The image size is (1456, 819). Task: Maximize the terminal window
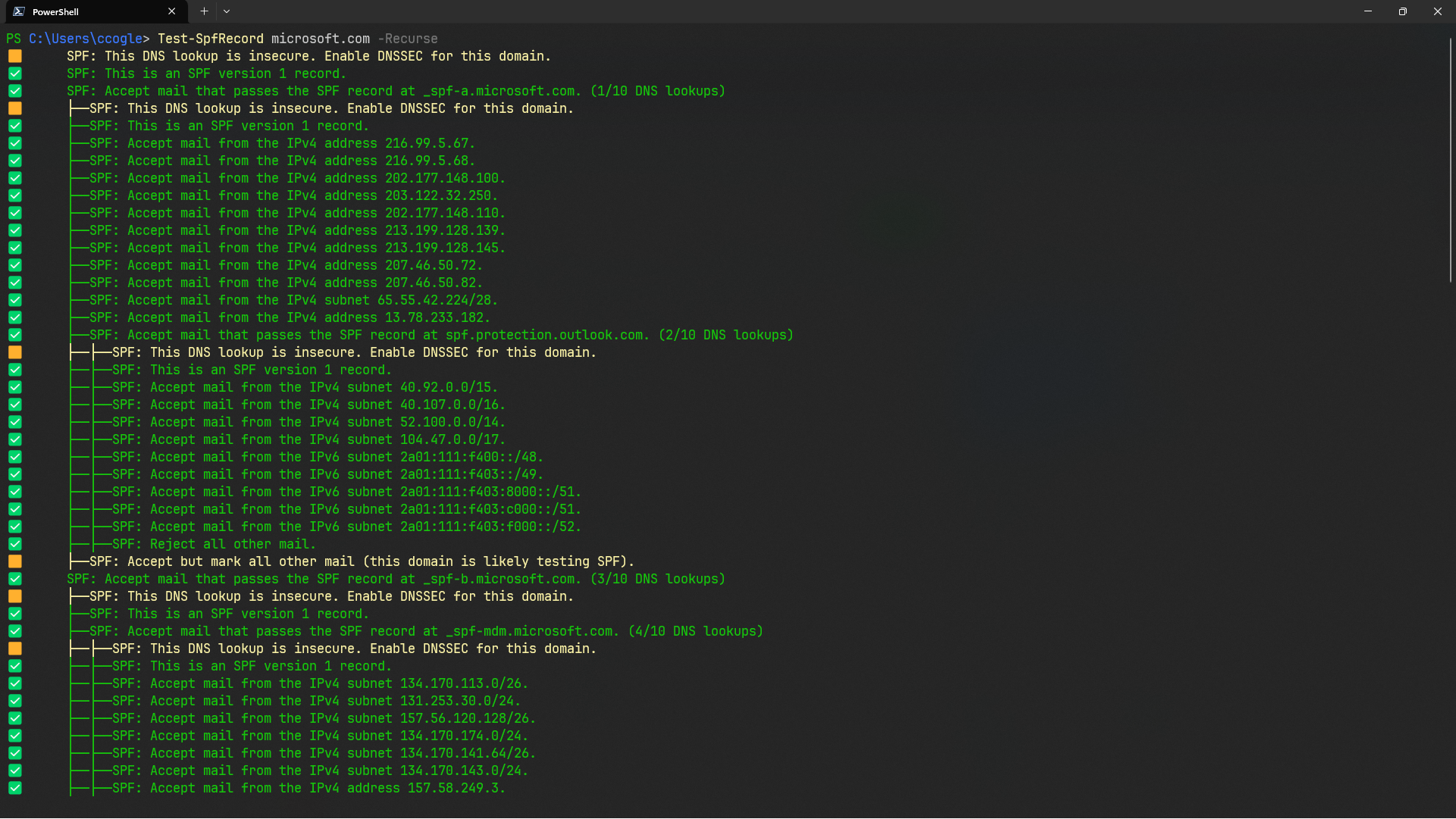pyautogui.click(x=1403, y=11)
